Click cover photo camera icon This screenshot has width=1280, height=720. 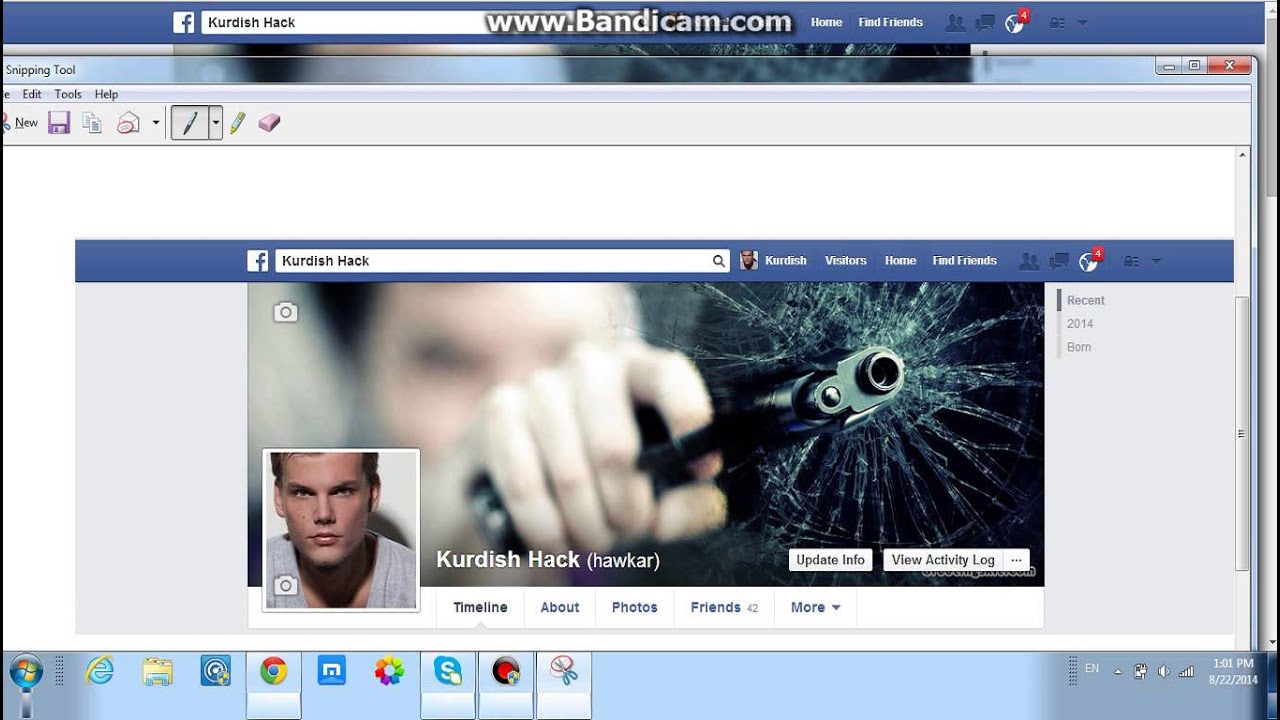(286, 312)
